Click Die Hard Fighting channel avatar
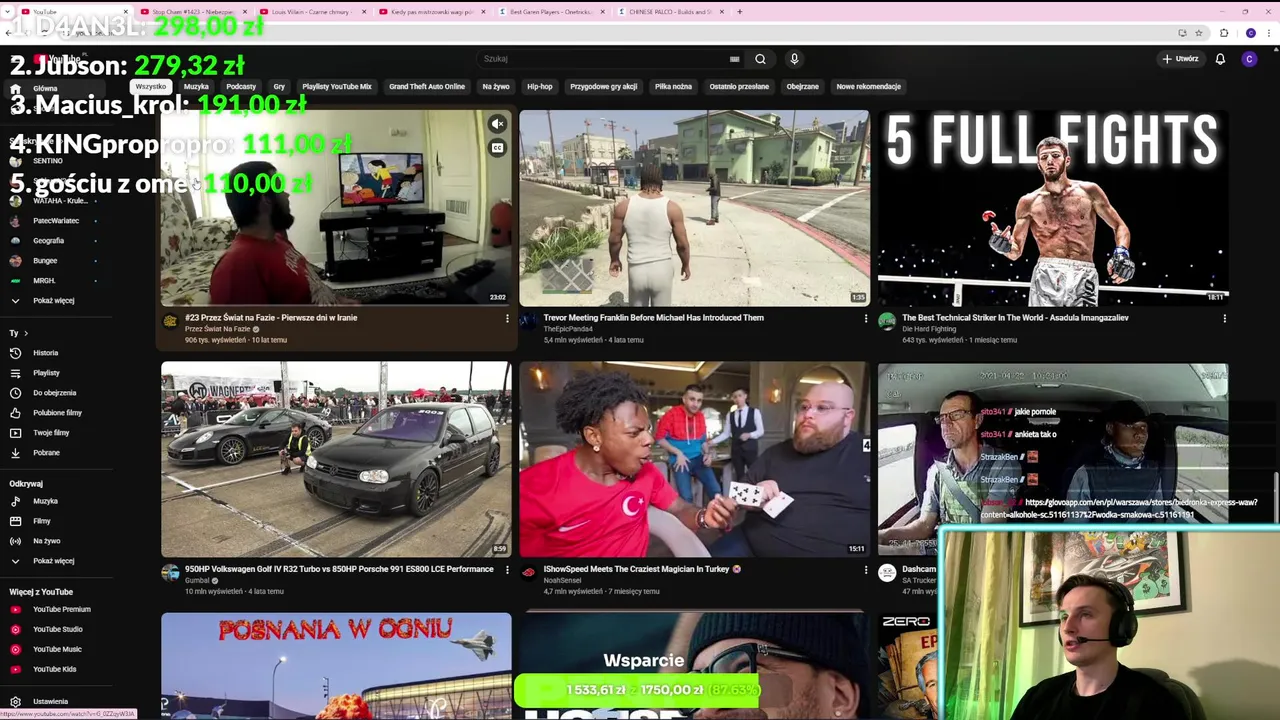Screen dimensions: 1280x720 coord(887,321)
